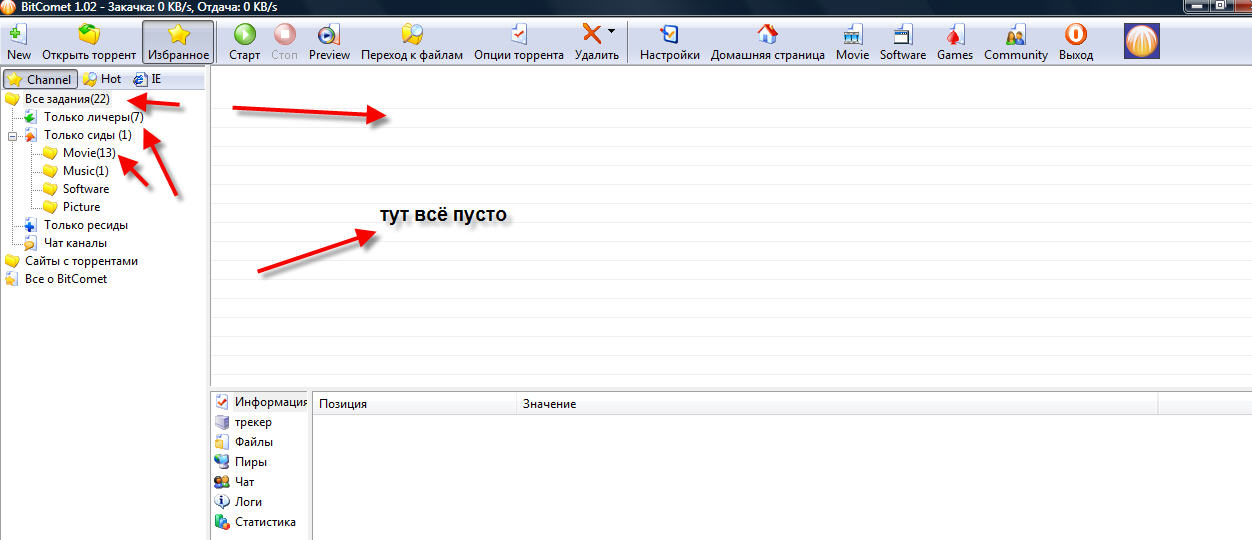Open the Community toolbar button

click(x=1015, y=42)
